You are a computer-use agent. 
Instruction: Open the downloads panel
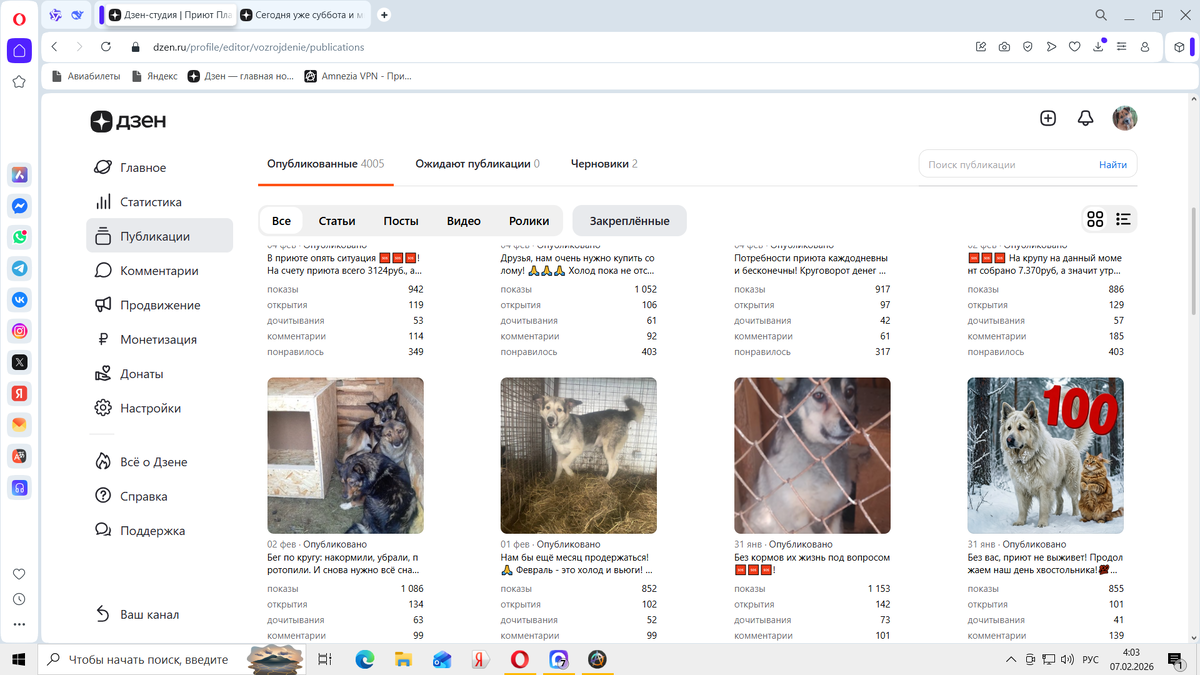(x=1098, y=47)
